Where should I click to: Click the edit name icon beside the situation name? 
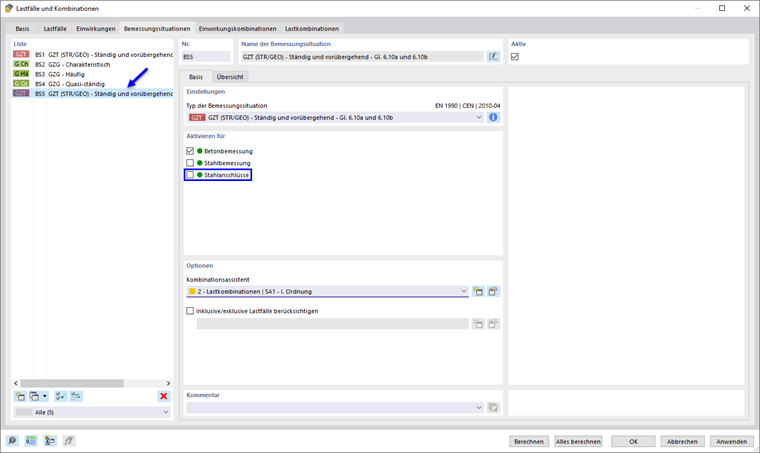493,57
